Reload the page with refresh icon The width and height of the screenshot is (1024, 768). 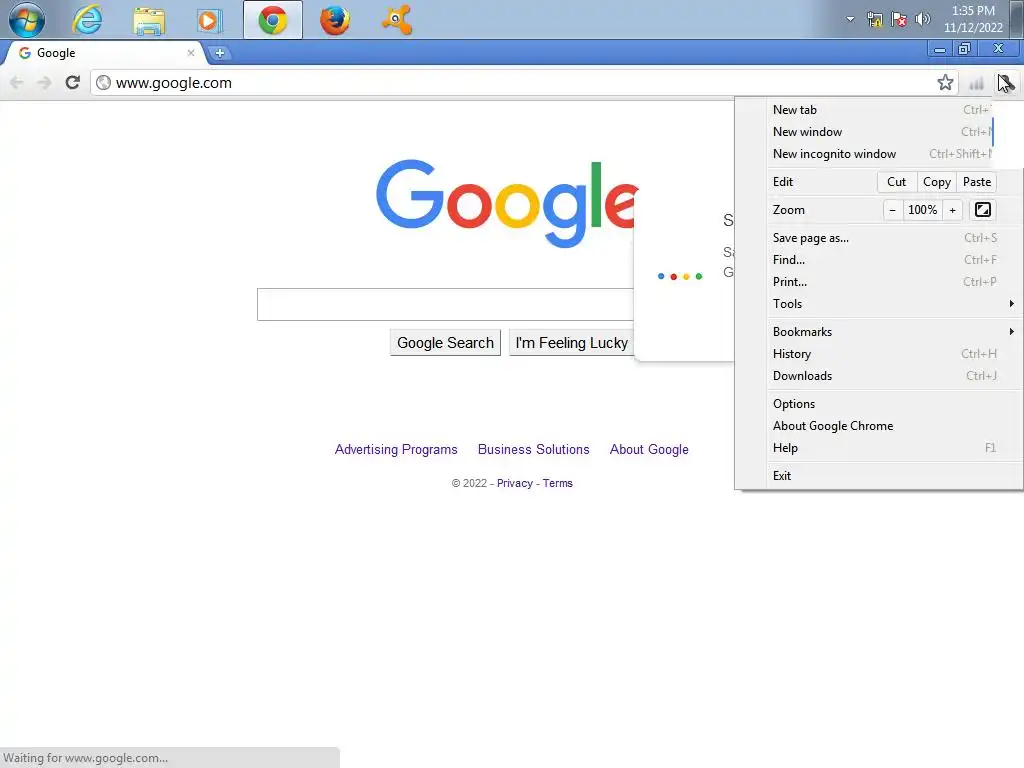(72, 83)
